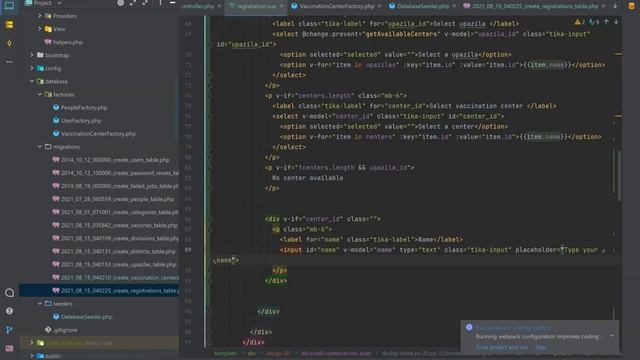Open the Database tool window on right stripe
Image resolution: width=640 pixels, height=360 pixels.
coord(631,6)
